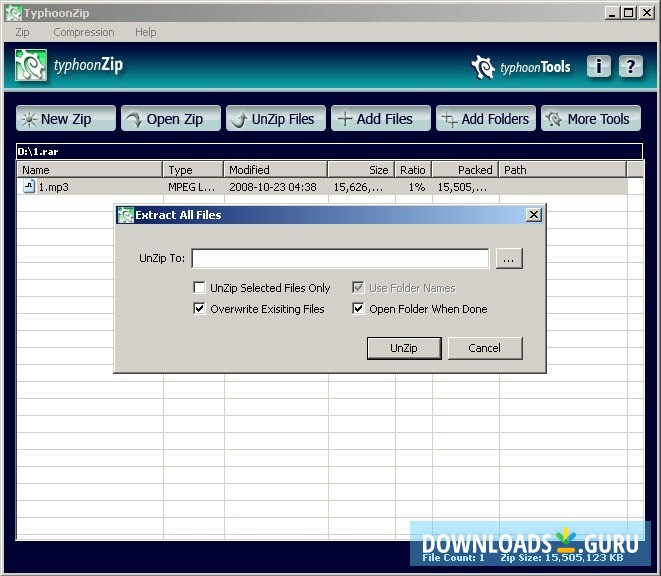Viewport: 661px width, 576px height.
Task: Click the New Zip toolbar button
Action: click(66, 118)
